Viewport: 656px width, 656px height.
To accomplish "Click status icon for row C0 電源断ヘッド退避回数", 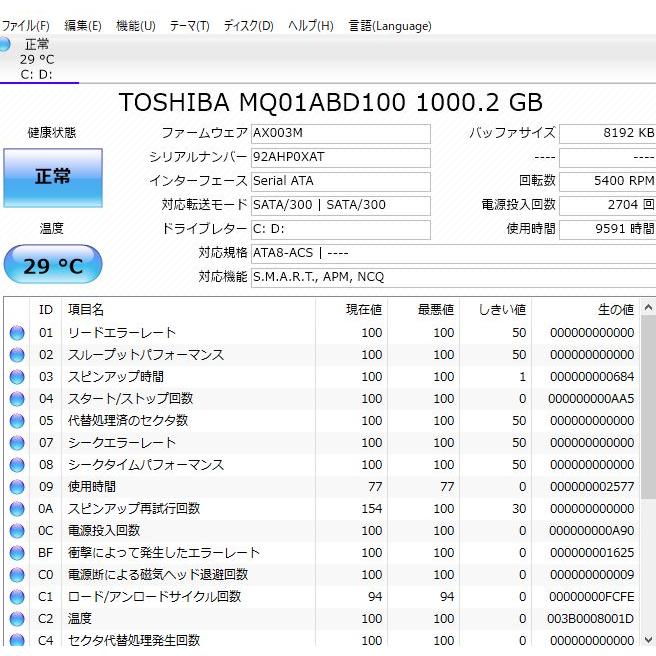I will tap(17, 575).
